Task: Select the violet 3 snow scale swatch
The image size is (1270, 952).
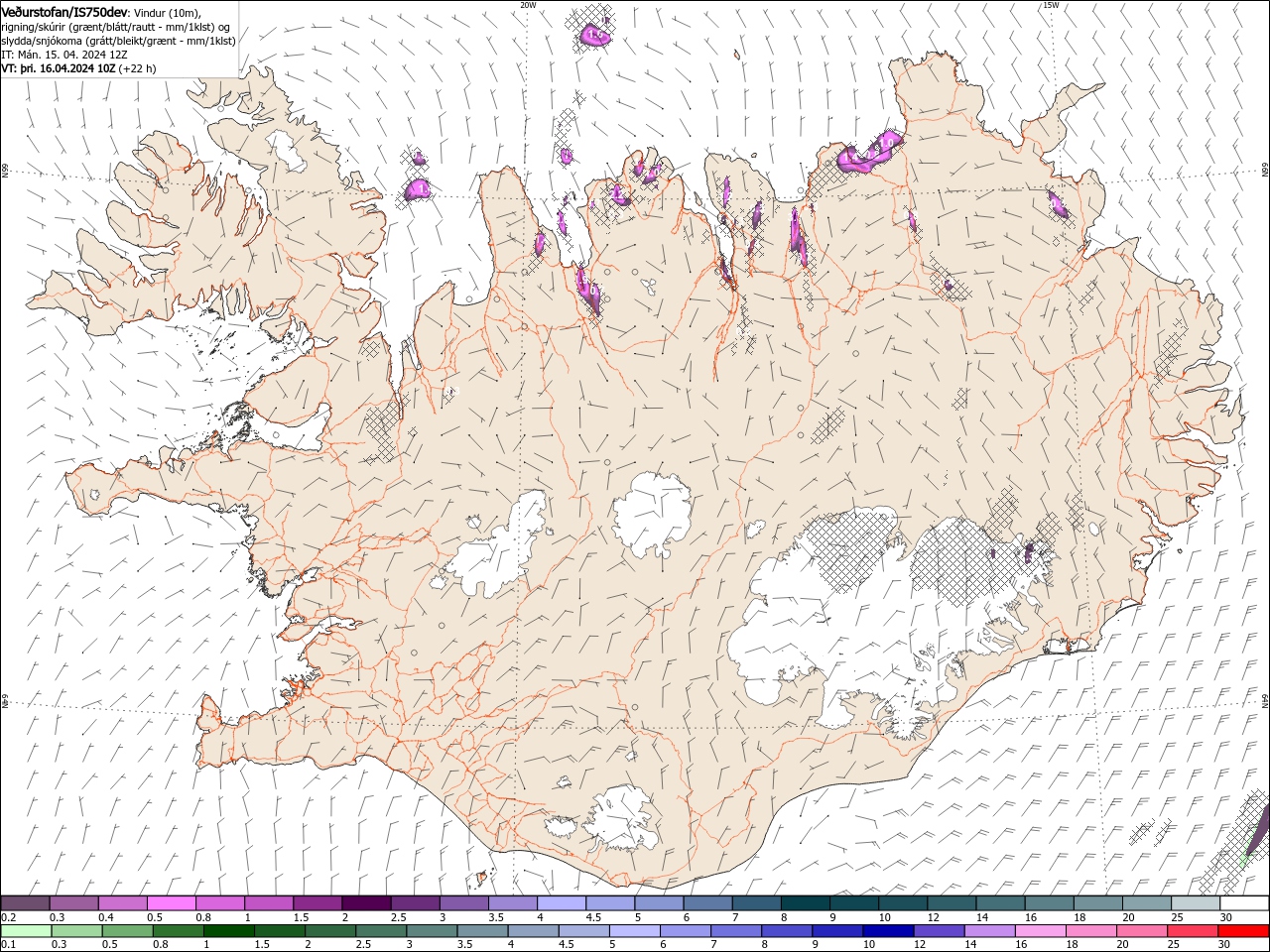Action: pyautogui.click(x=464, y=903)
